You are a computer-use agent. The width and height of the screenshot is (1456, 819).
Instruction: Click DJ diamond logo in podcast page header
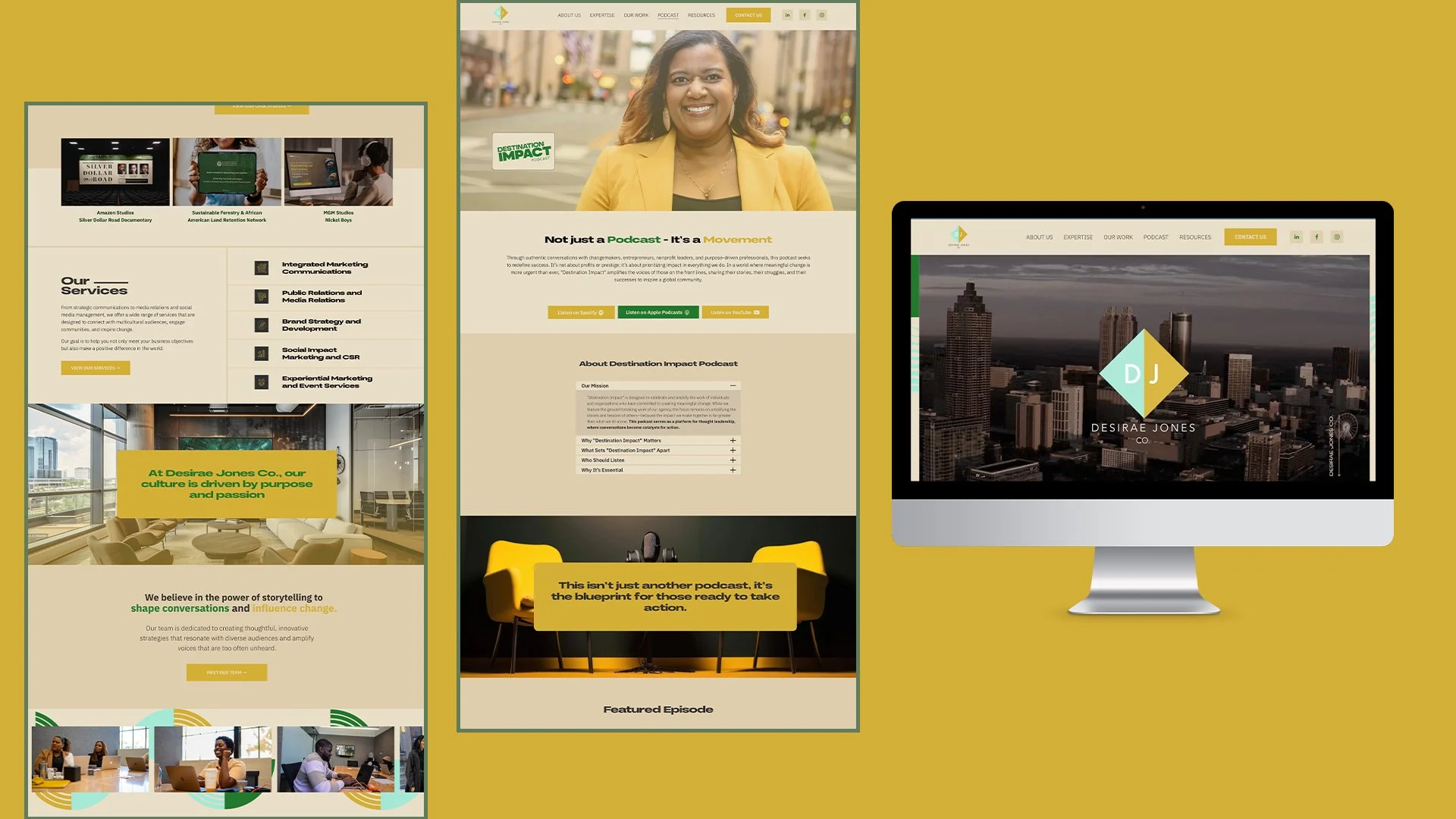click(x=500, y=13)
